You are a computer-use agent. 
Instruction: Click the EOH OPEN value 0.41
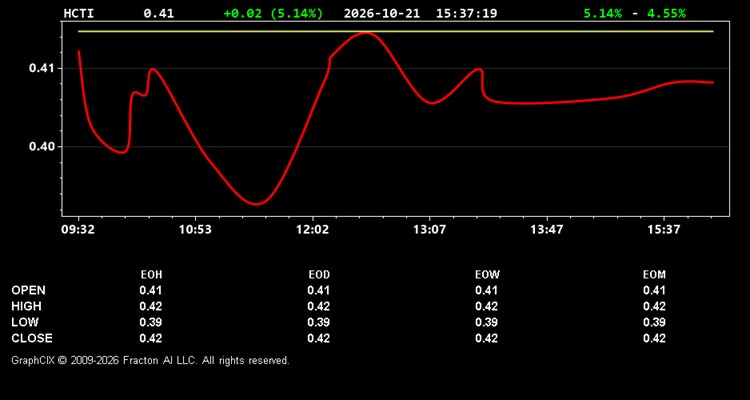click(x=151, y=290)
